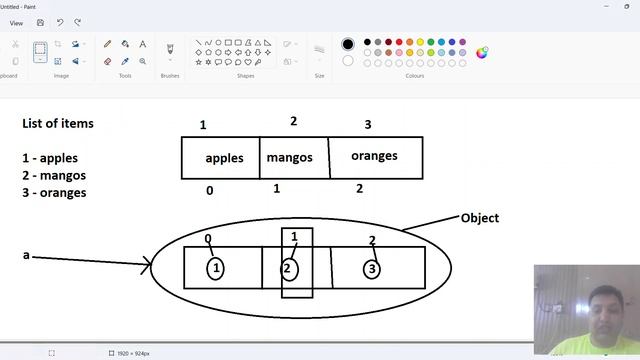Choose the Rectangle shape
640x360 pixels.
pos(228,42)
